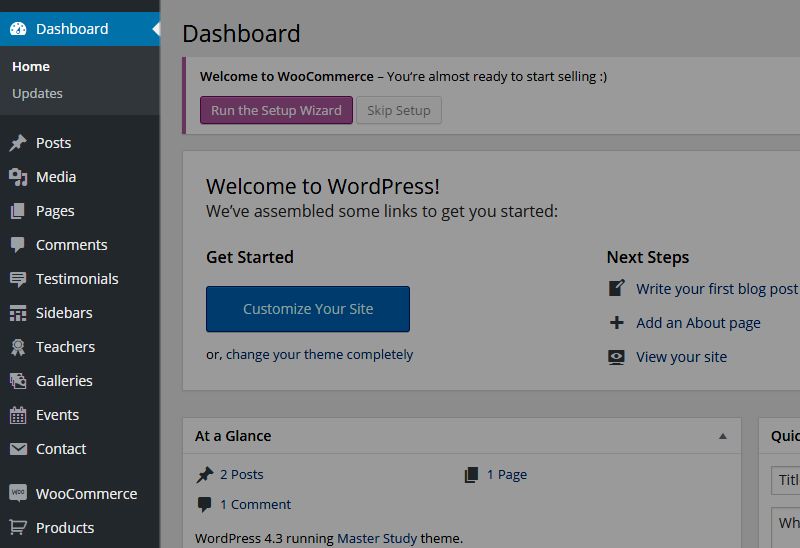Click the Quick Draft content text area
The width and height of the screenshot is (800, 548).
[786, 528]
